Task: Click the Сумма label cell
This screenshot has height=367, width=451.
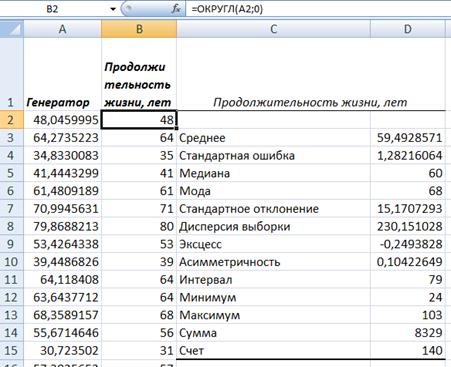Action: click(274, 332)
